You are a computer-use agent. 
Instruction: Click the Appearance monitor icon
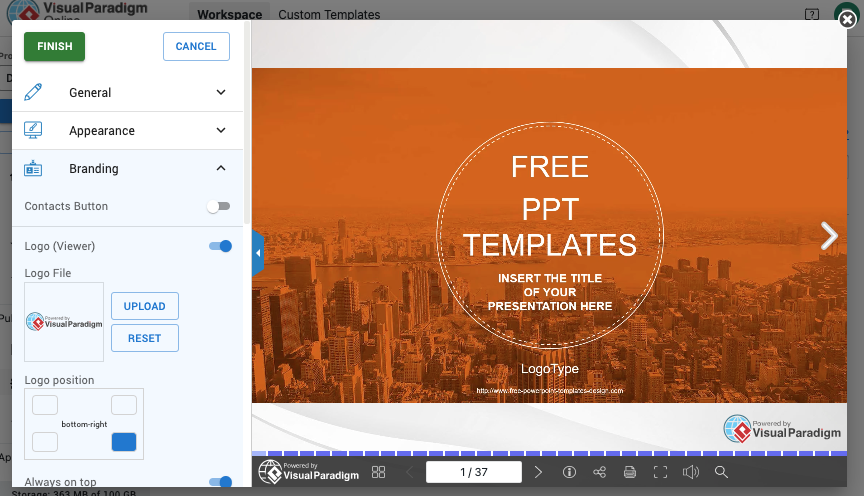[33, 130]
